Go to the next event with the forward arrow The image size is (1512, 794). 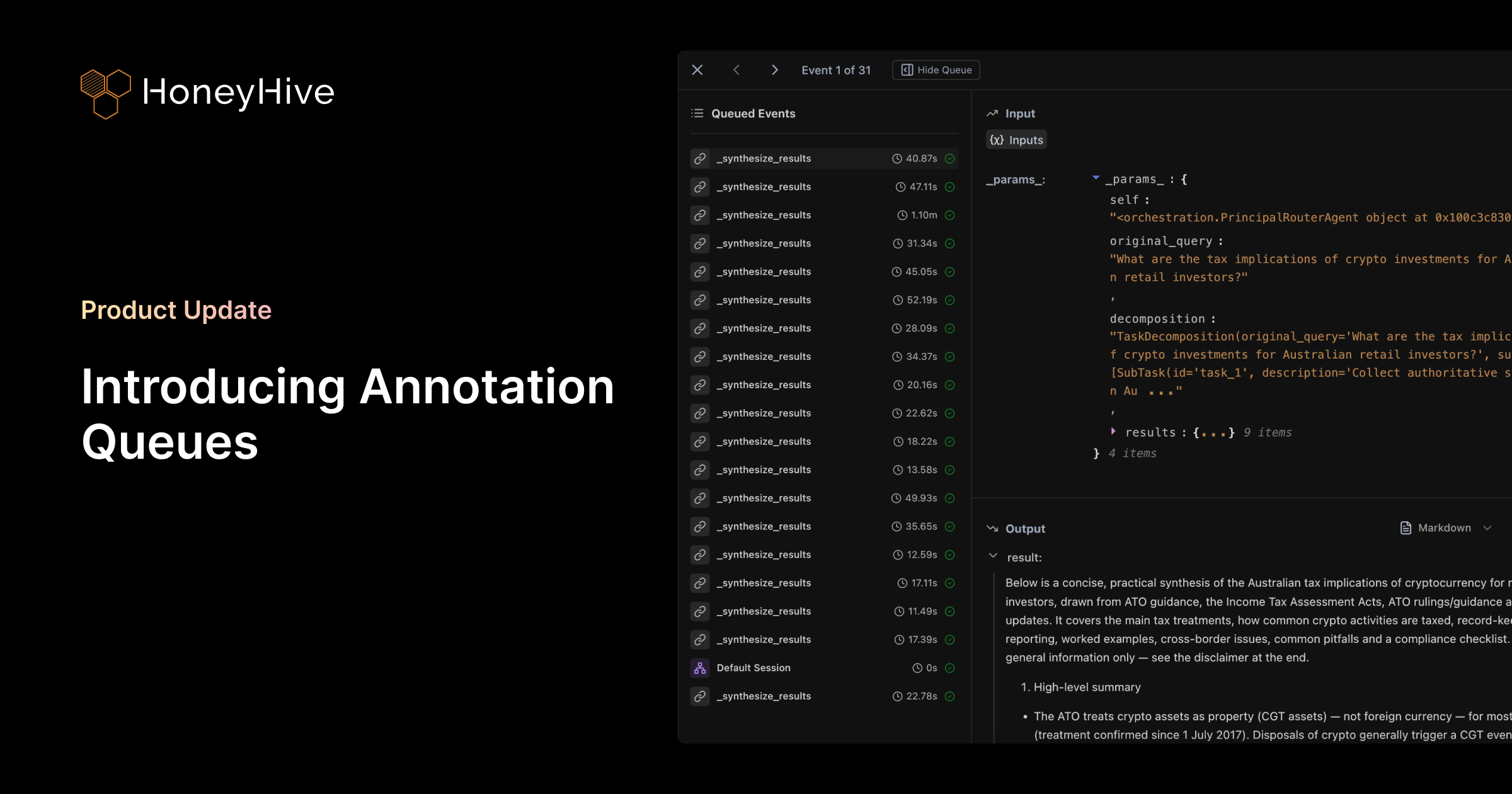774,70
